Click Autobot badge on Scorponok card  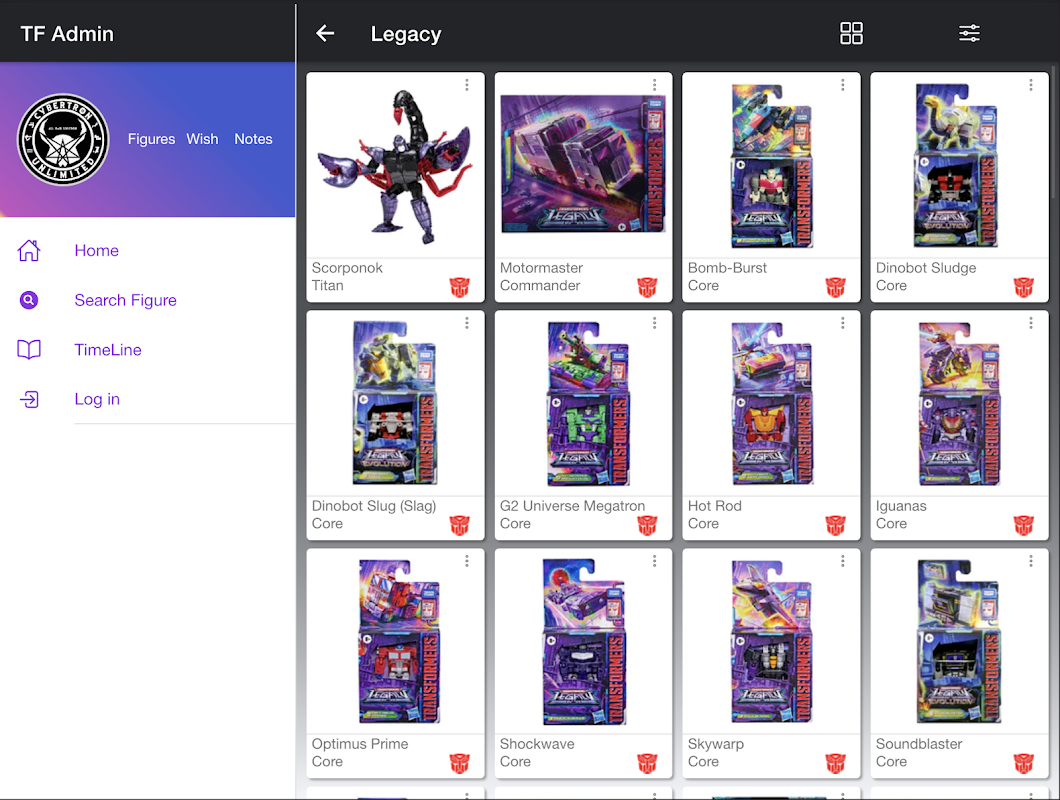point(460,287)
